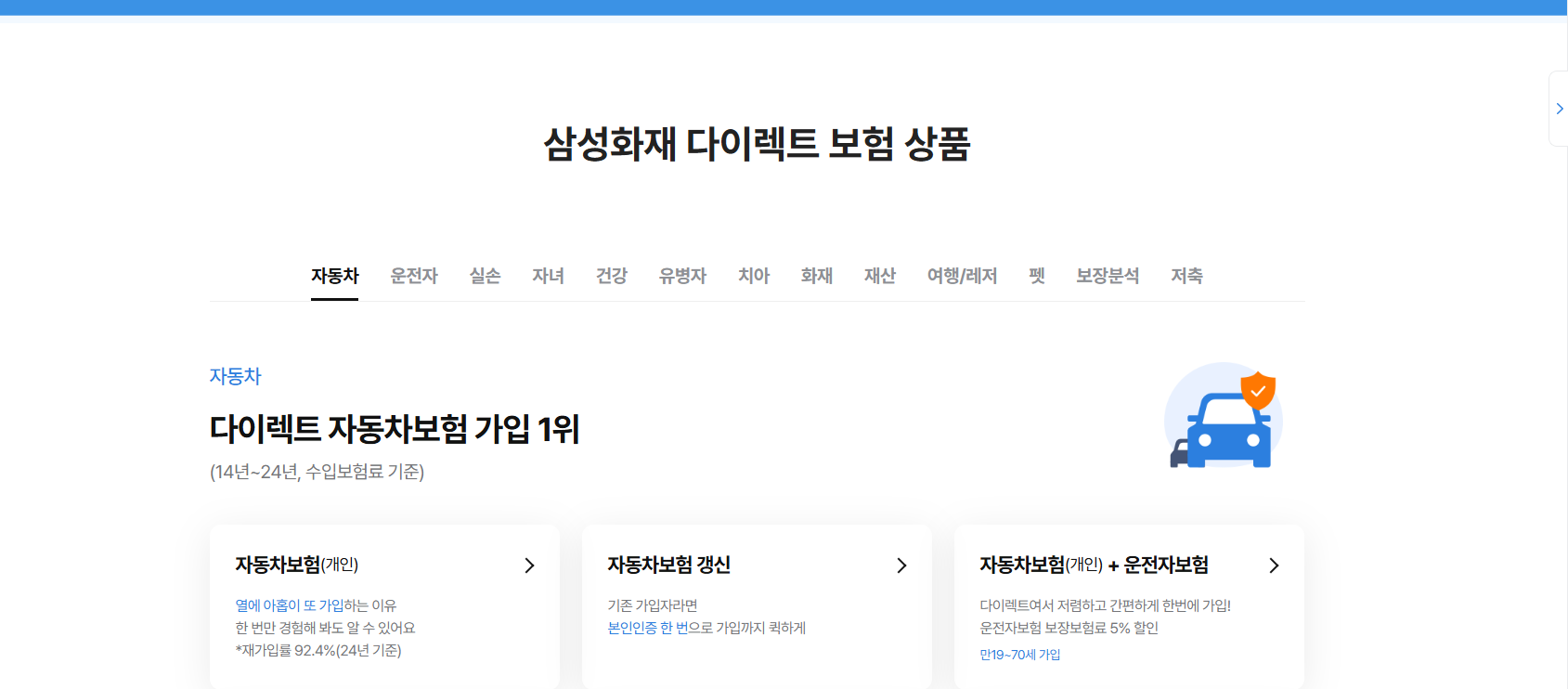Click the heading 다이렉트 자동차보험 가입 1위
The image size is (1568, 689).
click(x=395, y=429)
